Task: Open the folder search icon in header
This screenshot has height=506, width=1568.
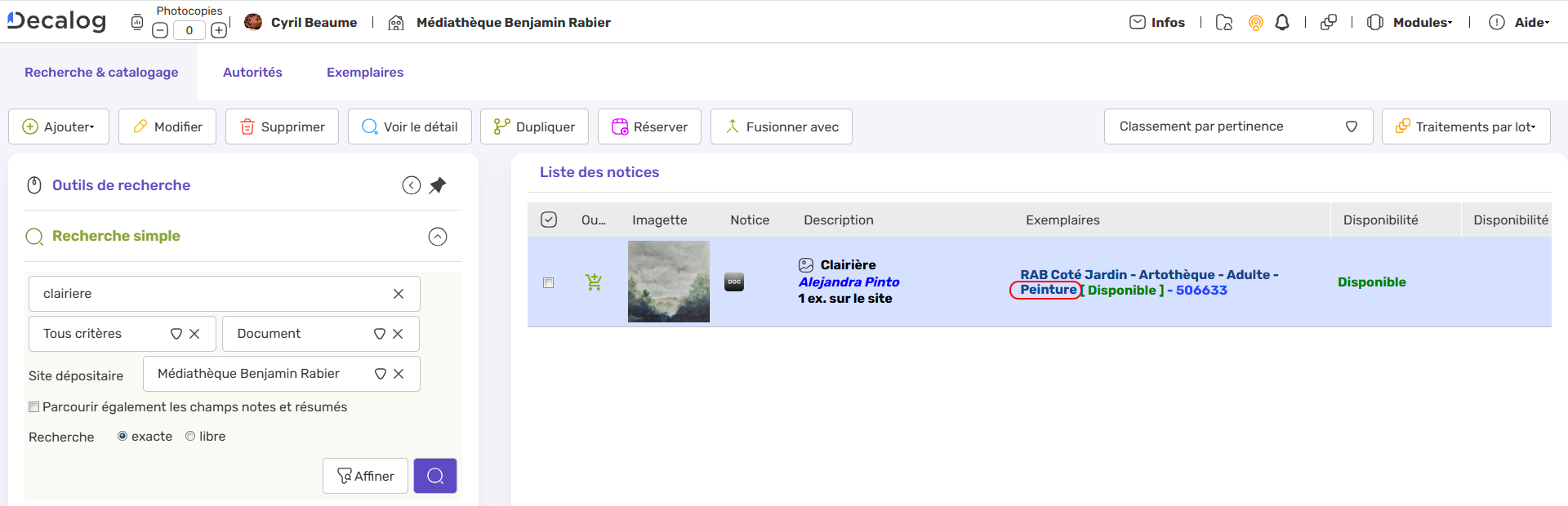Action: (x=1223, y=22)
